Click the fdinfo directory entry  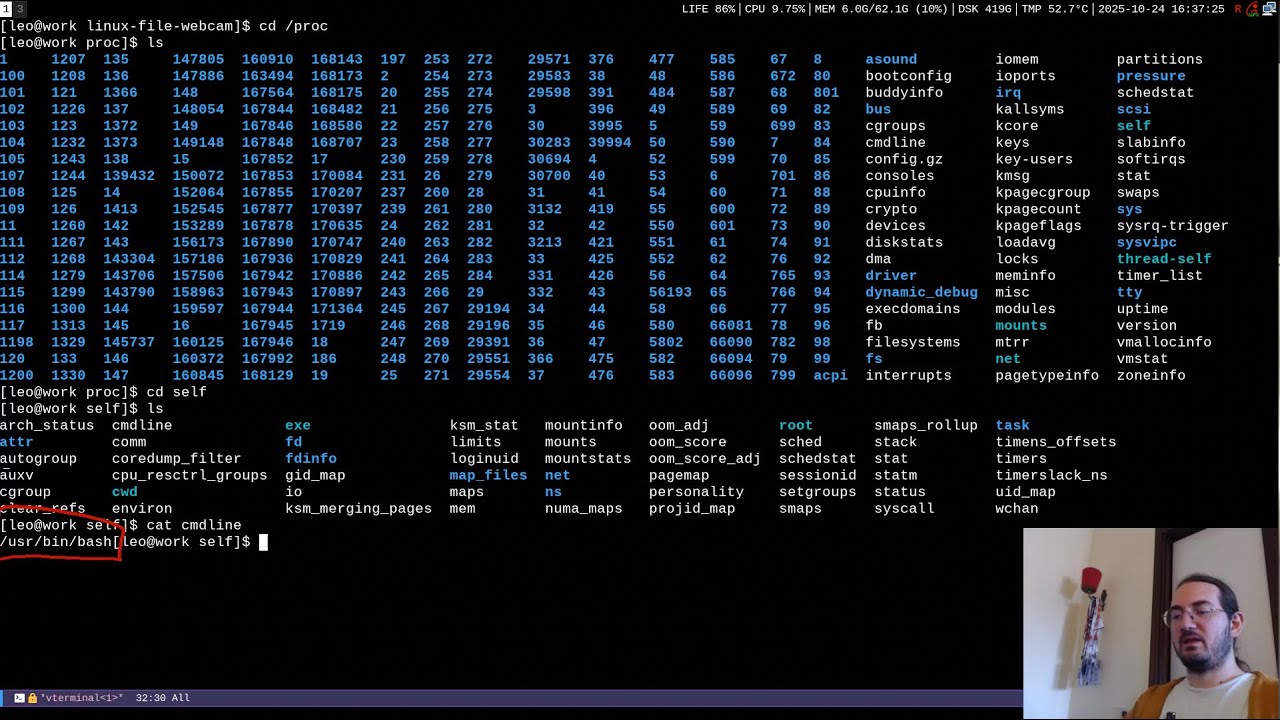[311, 459]
